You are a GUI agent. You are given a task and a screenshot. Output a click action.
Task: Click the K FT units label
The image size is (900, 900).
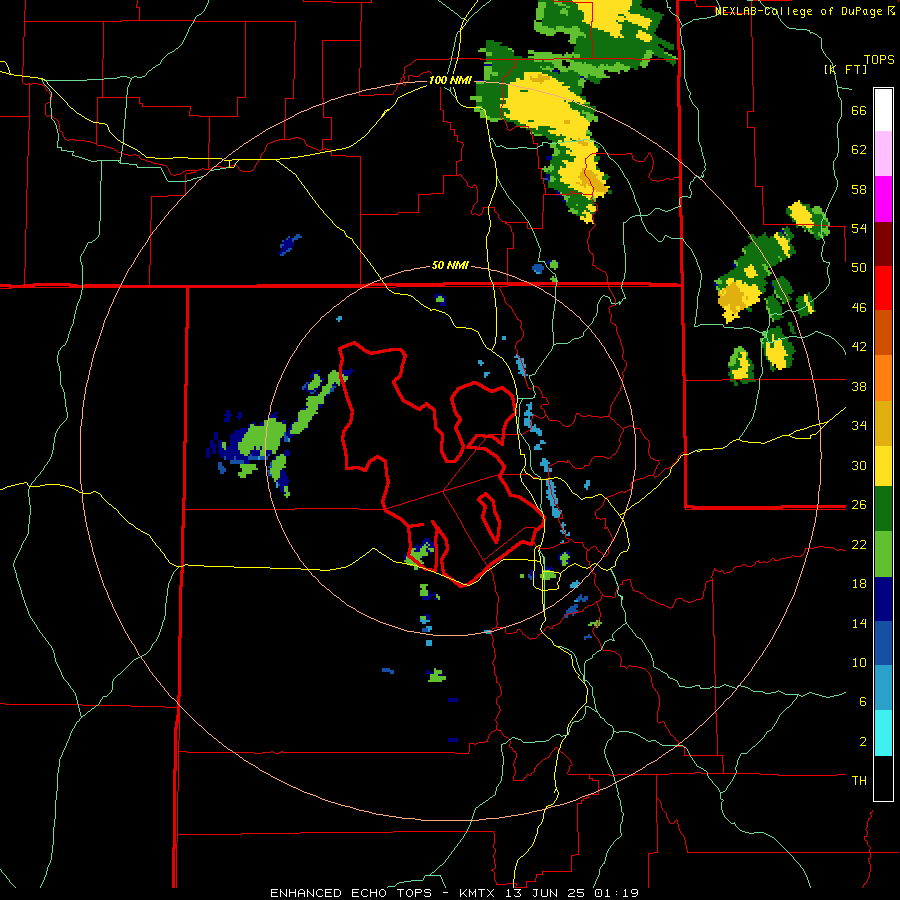(x=846, y=69)
